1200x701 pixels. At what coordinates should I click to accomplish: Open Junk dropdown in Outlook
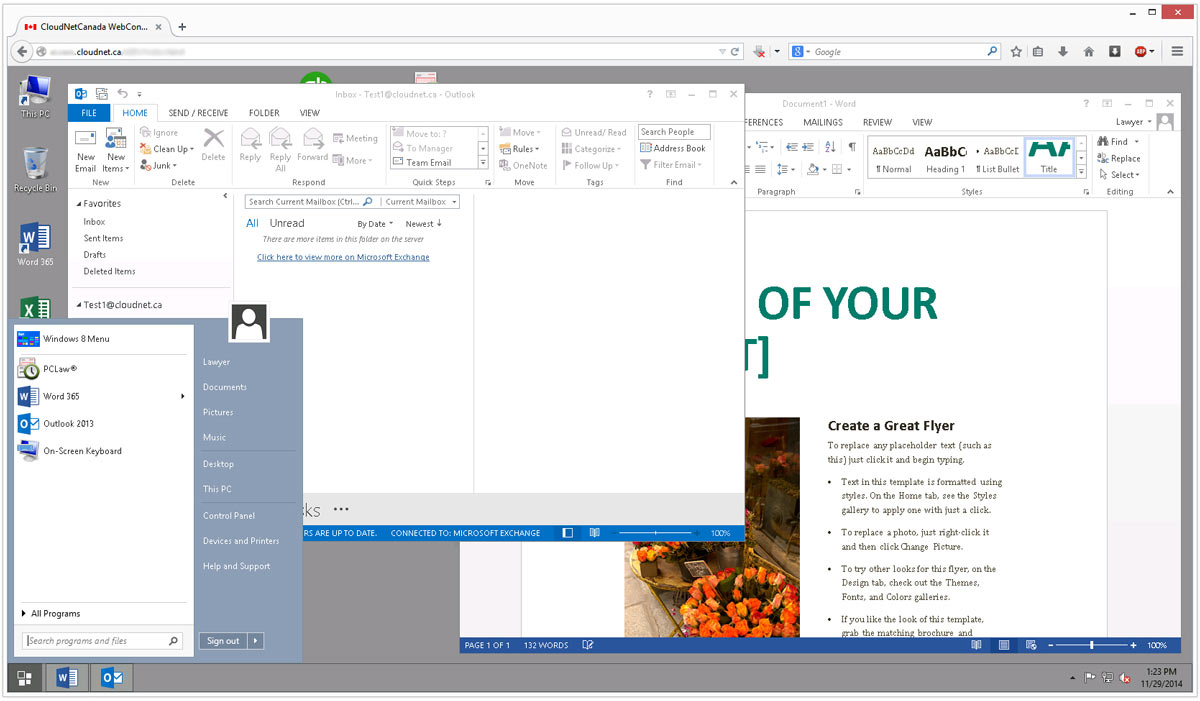(x=159, y=166)
